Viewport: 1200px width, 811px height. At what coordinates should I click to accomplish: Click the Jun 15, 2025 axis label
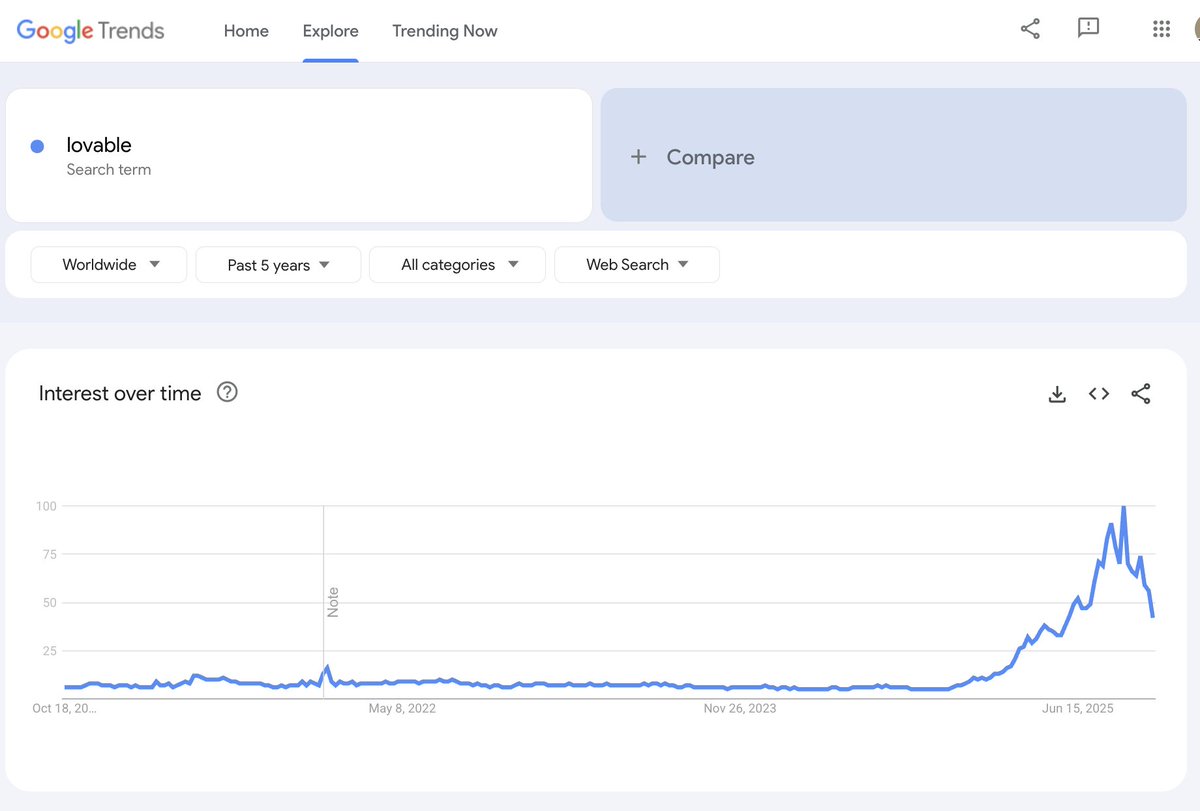[1077, 709]
